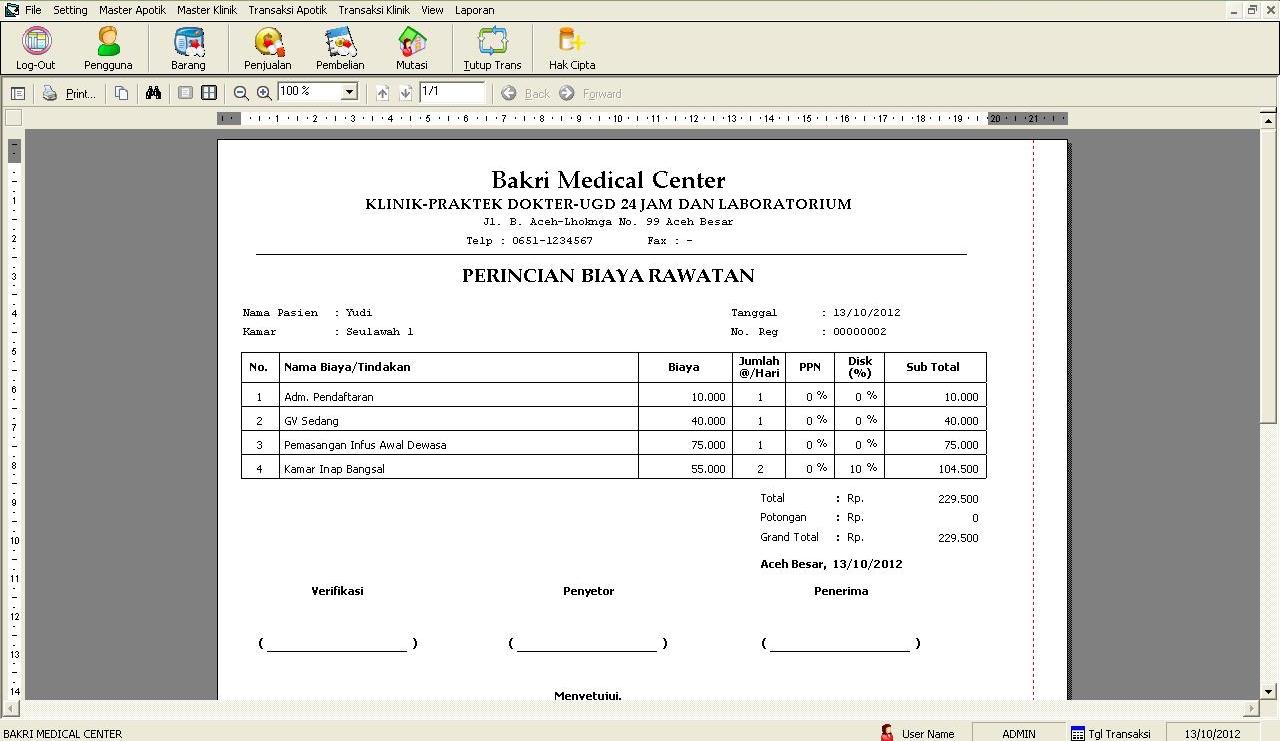Image resolution: width=1280 pixels, height=741 pixels.
Task: Open the View menu
Action: pyautogui.click(x=432, y=10)
